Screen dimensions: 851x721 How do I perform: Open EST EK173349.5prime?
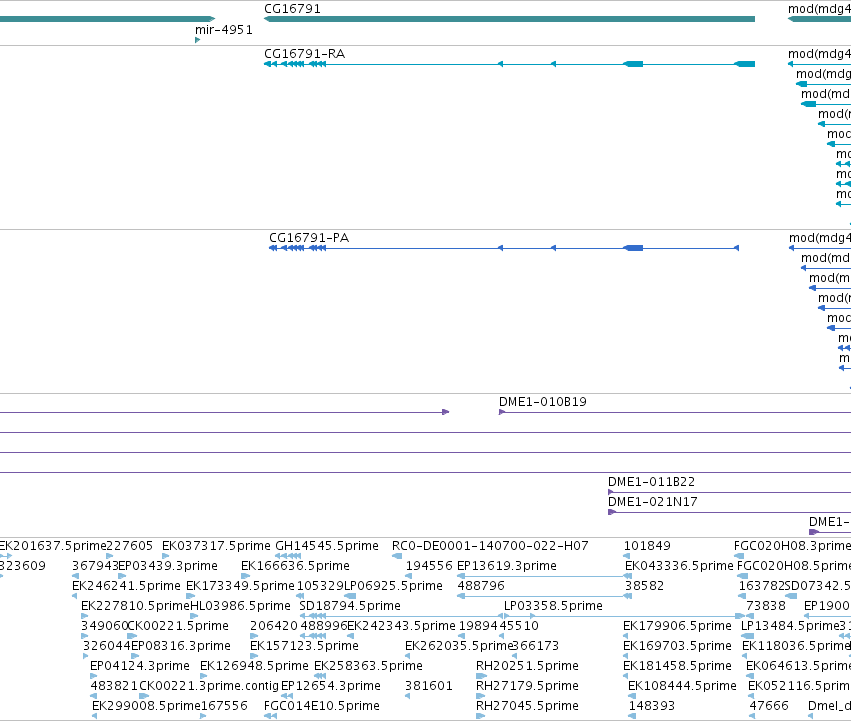click(x=240, y=586)
